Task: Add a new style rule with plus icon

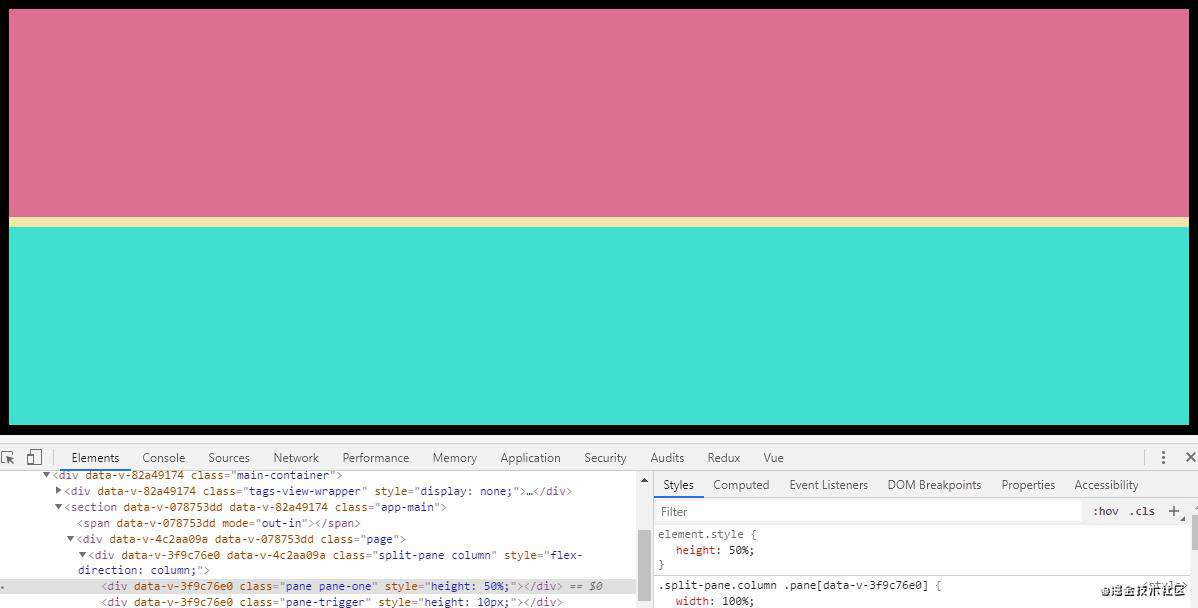Action: click(x=1174, y=511)
